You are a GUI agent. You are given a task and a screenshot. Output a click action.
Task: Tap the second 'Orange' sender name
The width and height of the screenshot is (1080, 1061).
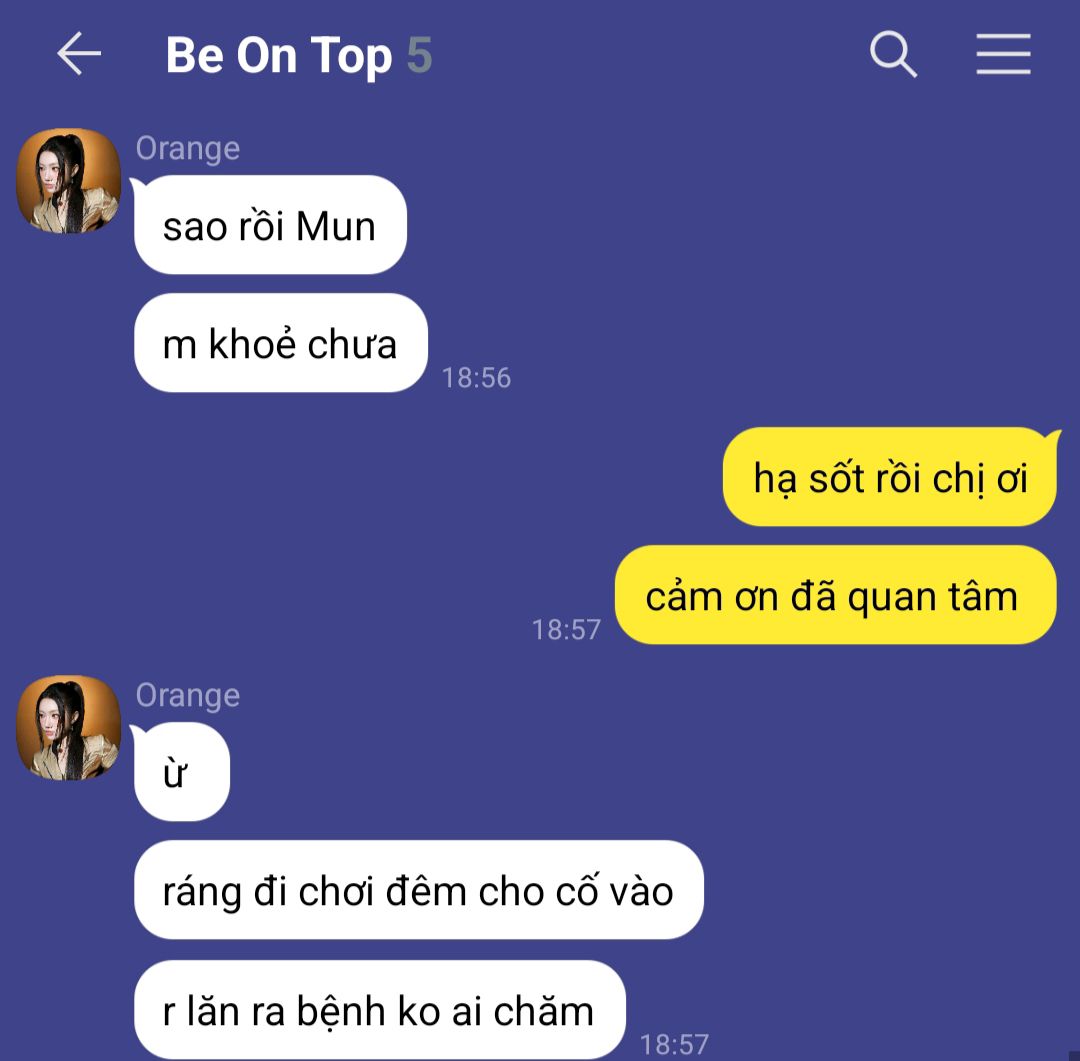coord(187,696)
